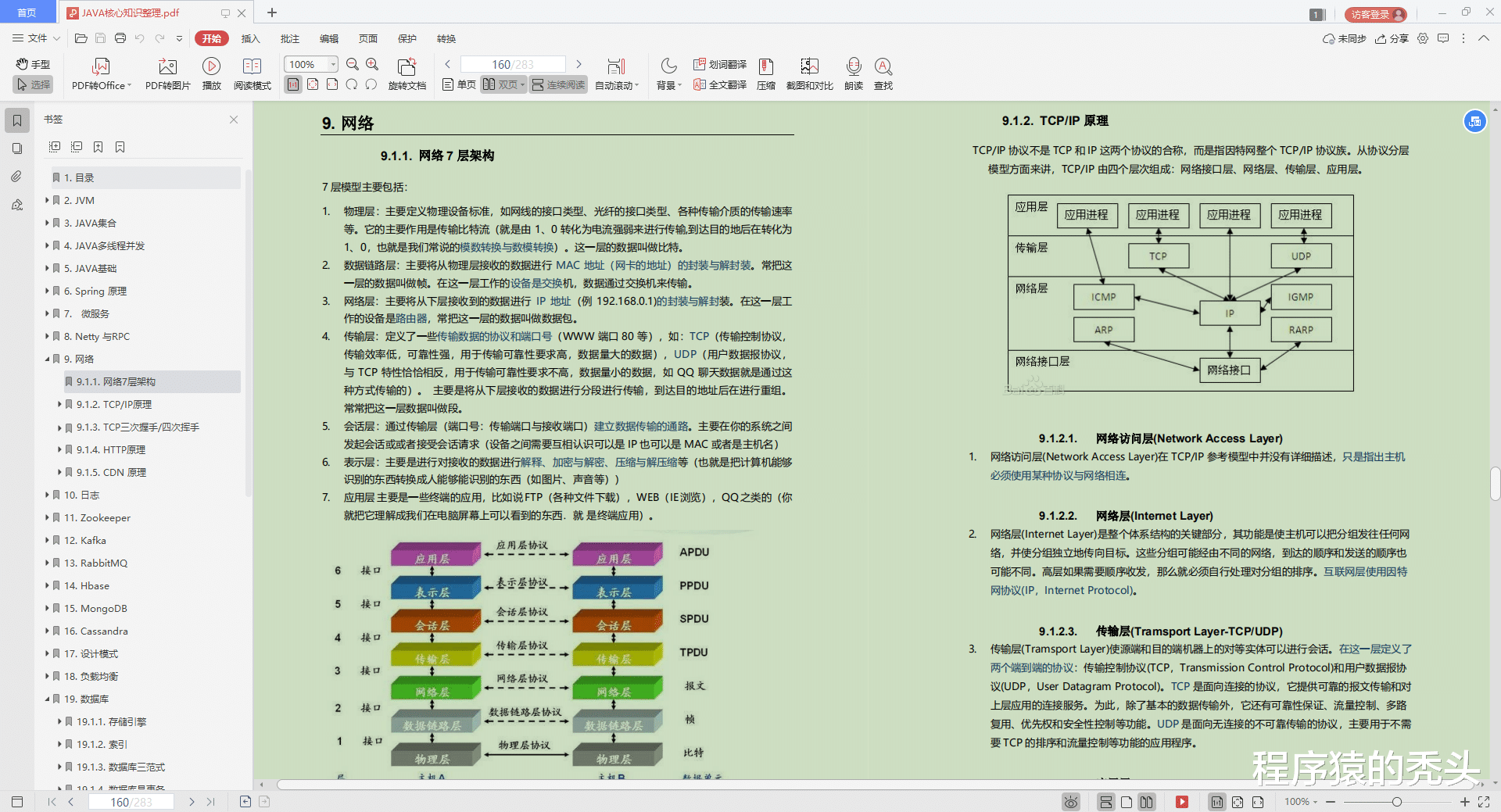Launch 全文翻译 full-text translation
This screenshot has width=1501, height=812.
[720, 86]
